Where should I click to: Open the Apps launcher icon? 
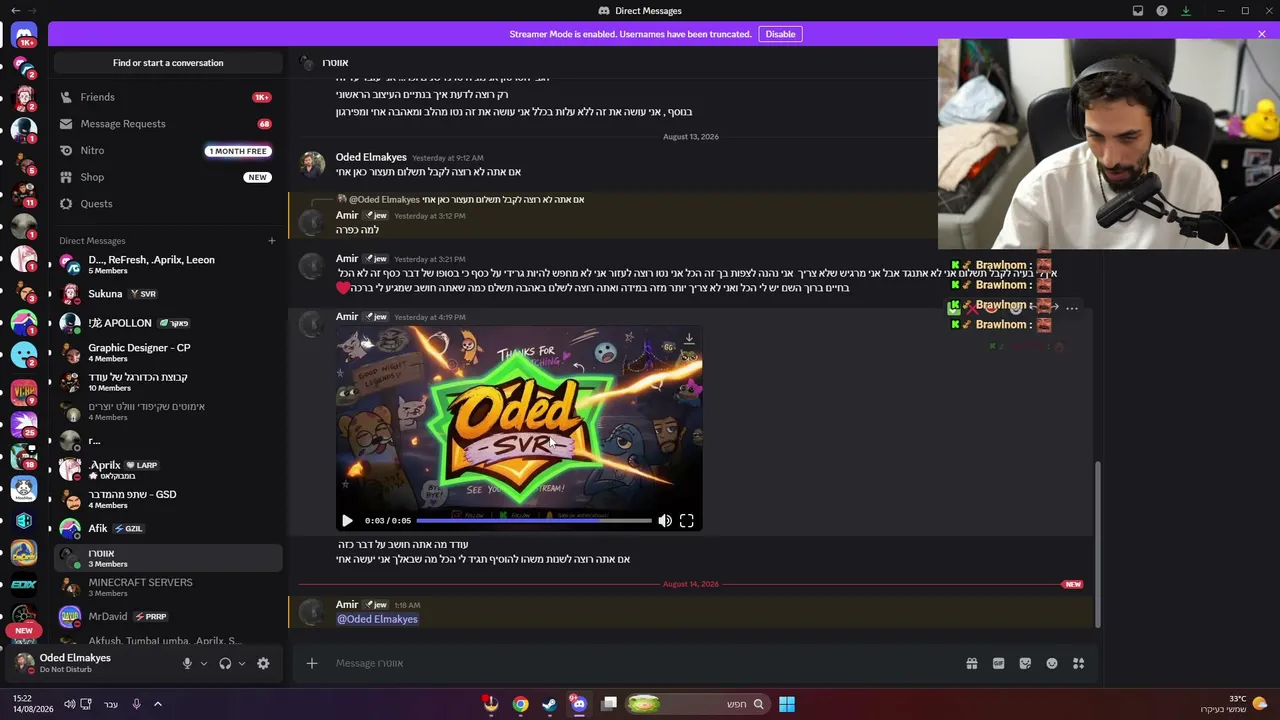tap(1078, 663)
